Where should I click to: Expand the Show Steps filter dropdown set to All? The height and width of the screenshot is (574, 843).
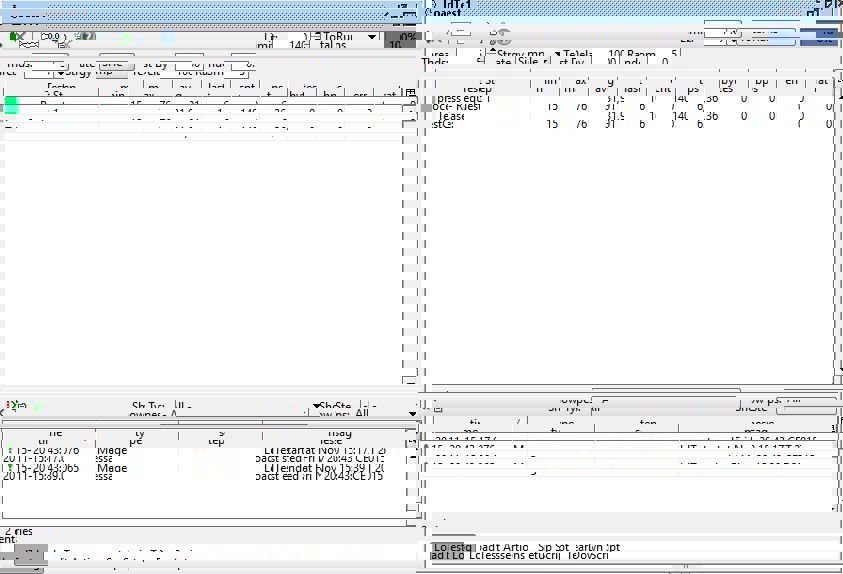[412, 412]
